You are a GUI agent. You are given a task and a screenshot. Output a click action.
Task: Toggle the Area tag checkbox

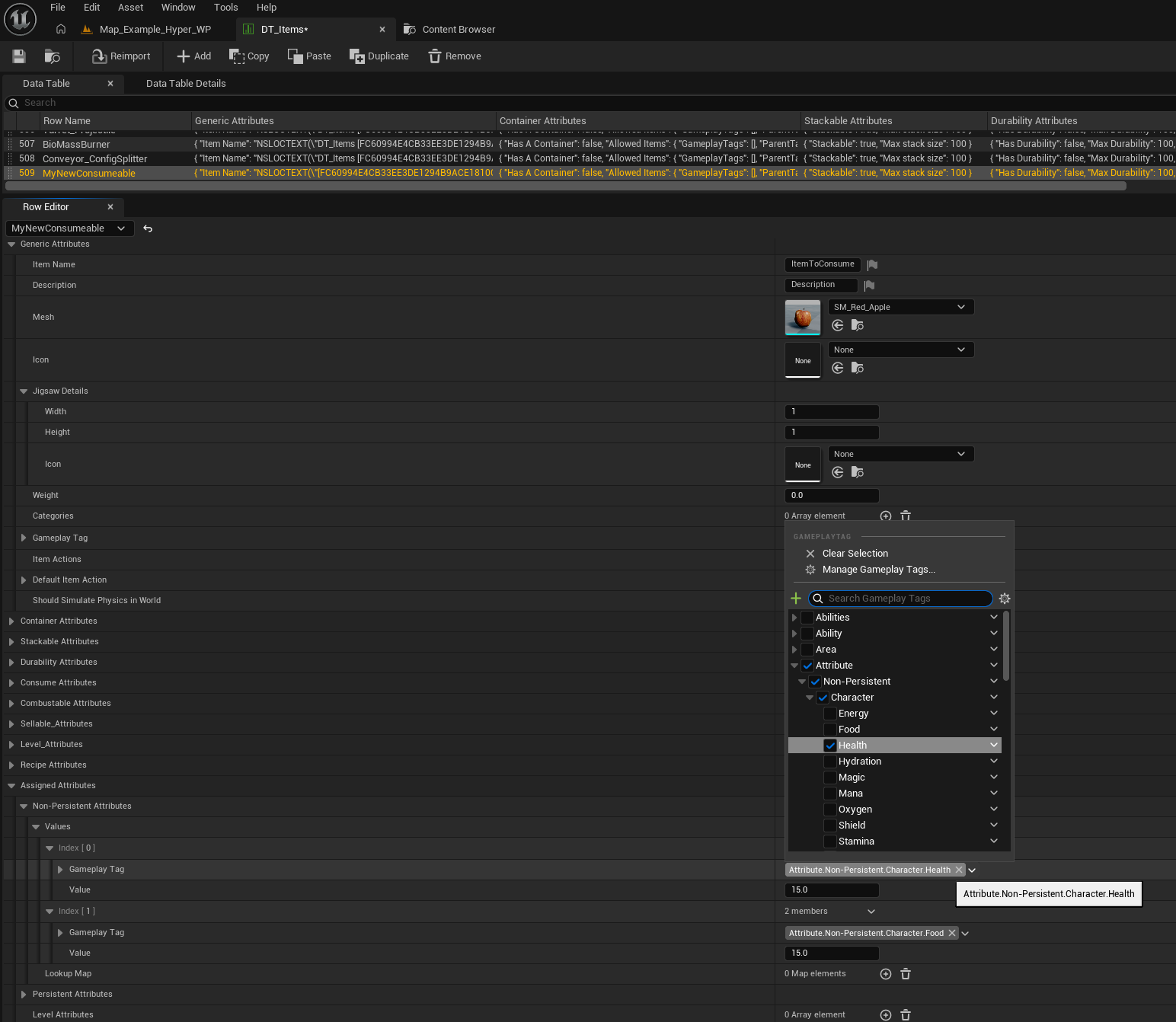807,650
